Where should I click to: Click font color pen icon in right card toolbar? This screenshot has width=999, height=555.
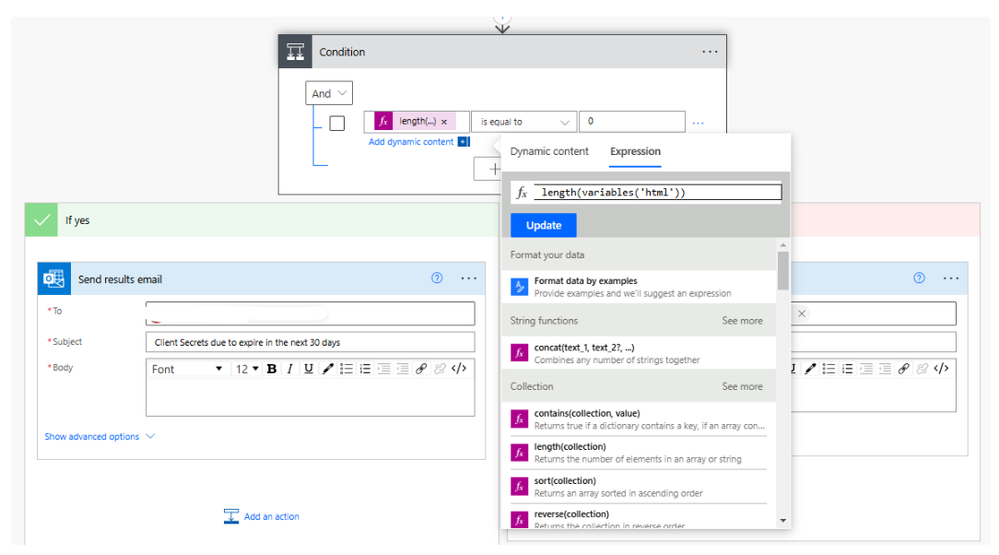coord(810,369)
